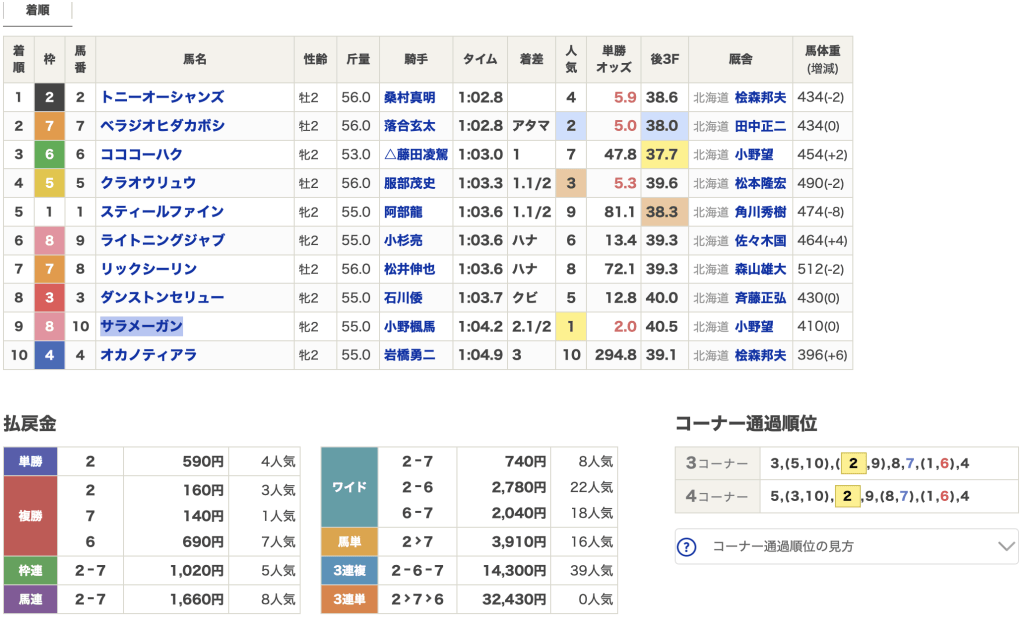Open horse クラオウリュウ page
The height and width of the screenshot is (627, 1024).
click(148, 184)
